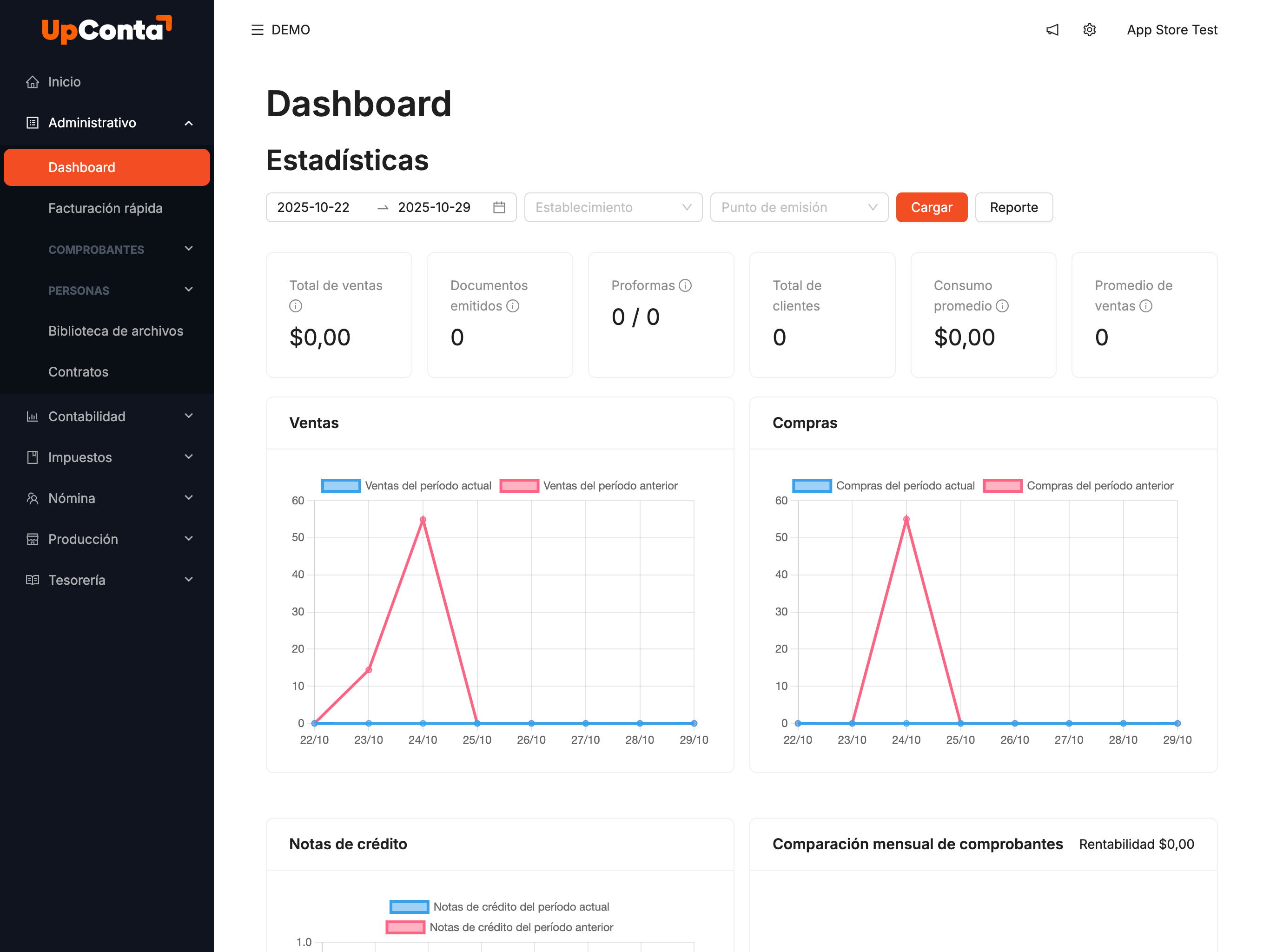Open the settings gear icon
Screen dimensions: 1270x952
pos(1090,30)
